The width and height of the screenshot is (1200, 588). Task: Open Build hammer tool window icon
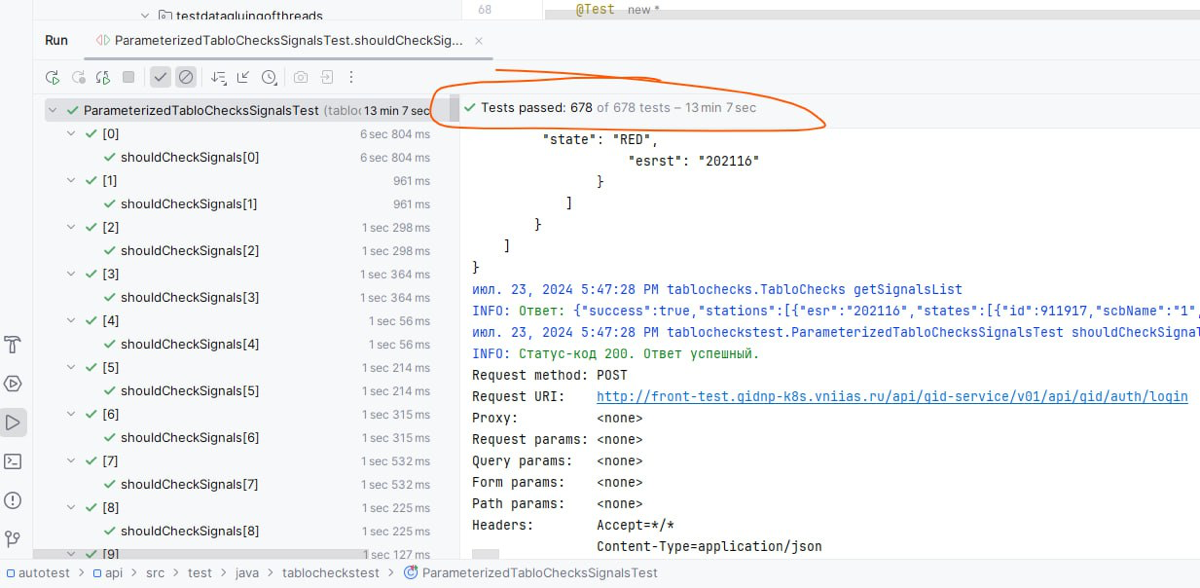point(13,345)
